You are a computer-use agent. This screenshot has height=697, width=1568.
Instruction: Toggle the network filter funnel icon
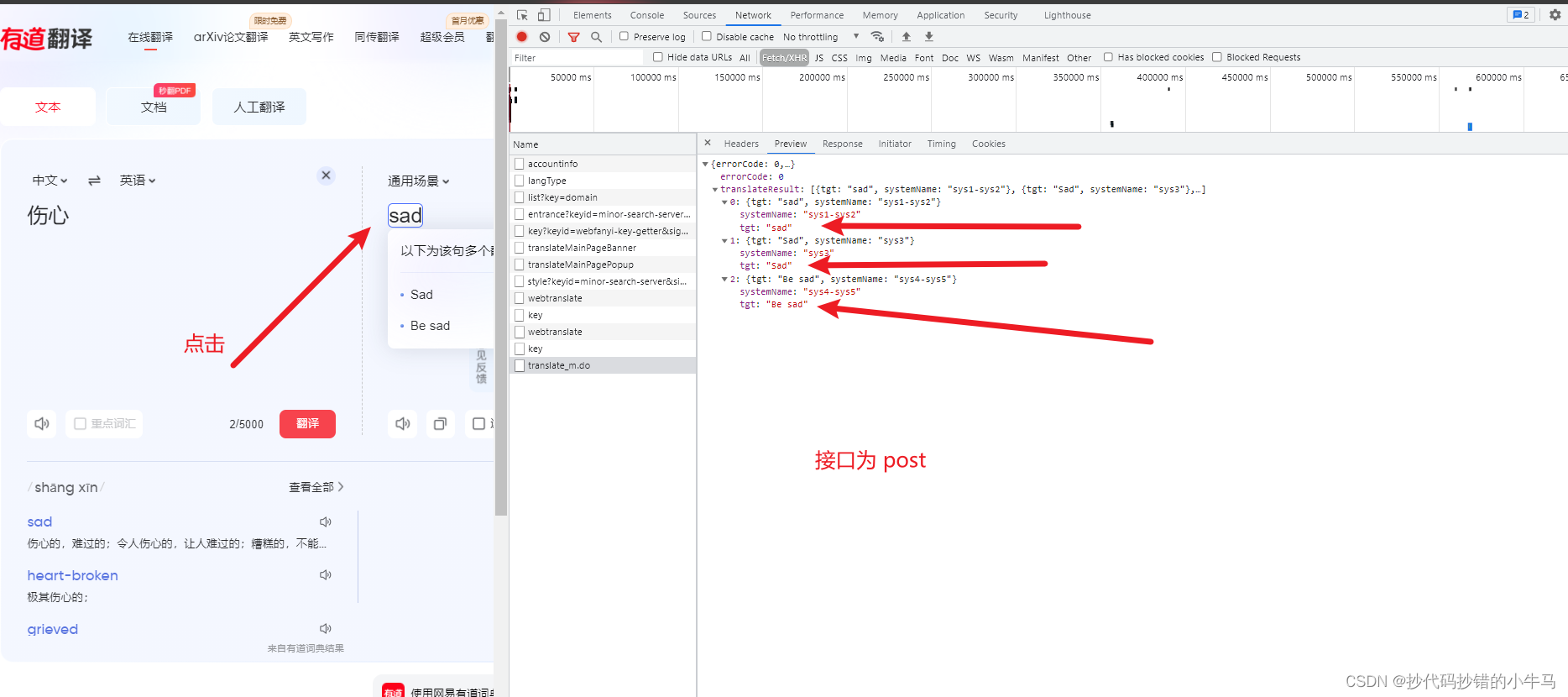tap(574, 37)
